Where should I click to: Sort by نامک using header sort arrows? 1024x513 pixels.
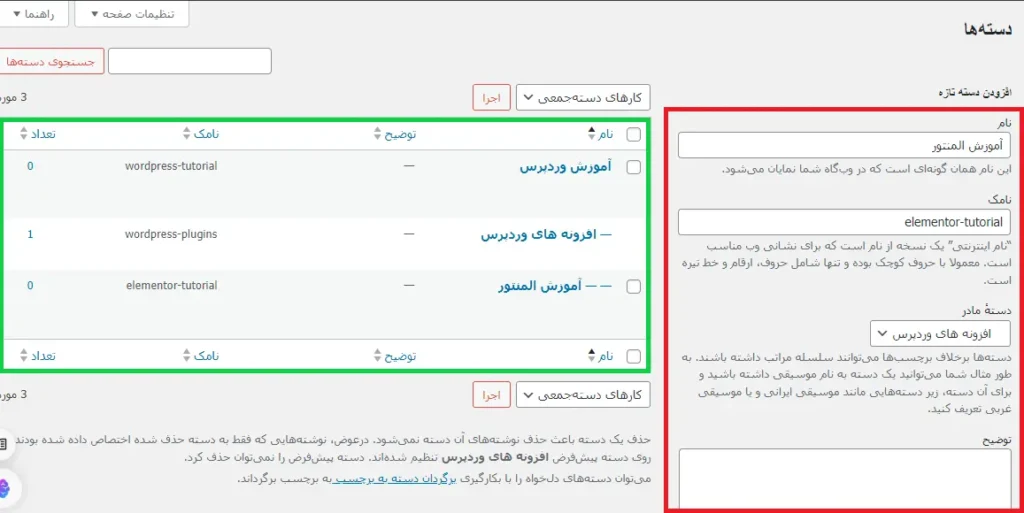pos(188,134)
